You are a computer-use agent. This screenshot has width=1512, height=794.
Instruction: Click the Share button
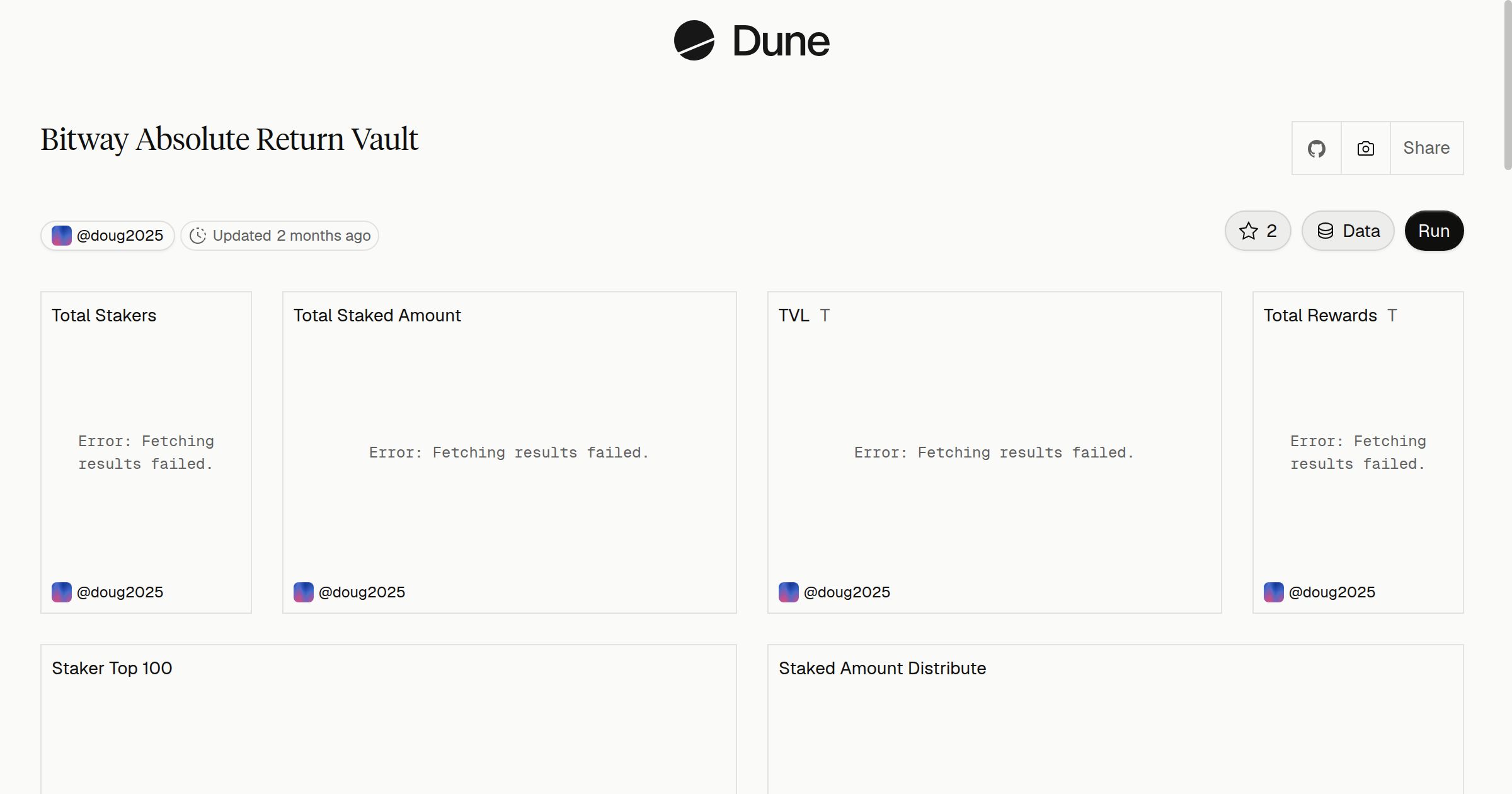pos(1426,148)
